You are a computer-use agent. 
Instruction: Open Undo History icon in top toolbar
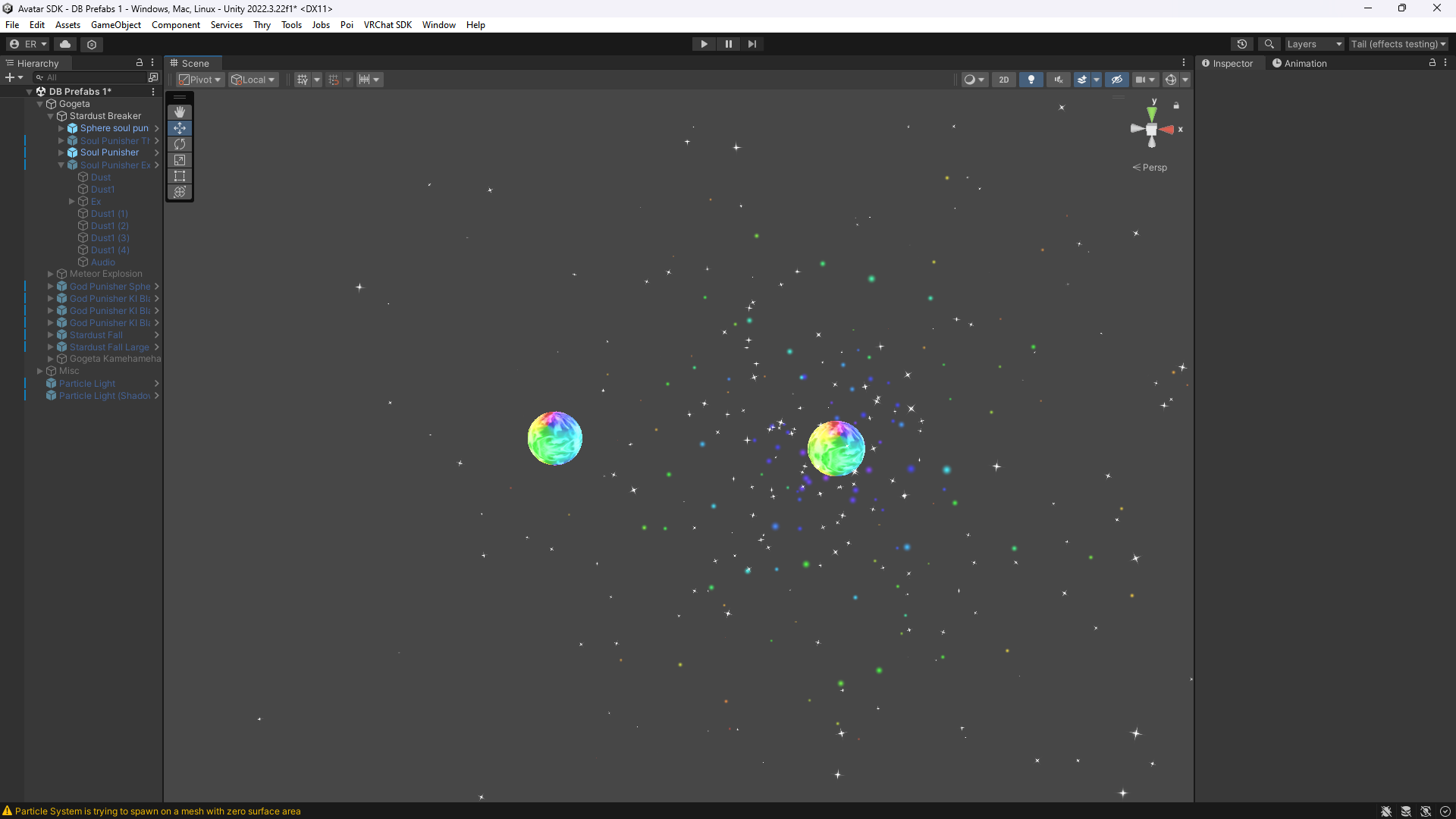[1241, 44]
